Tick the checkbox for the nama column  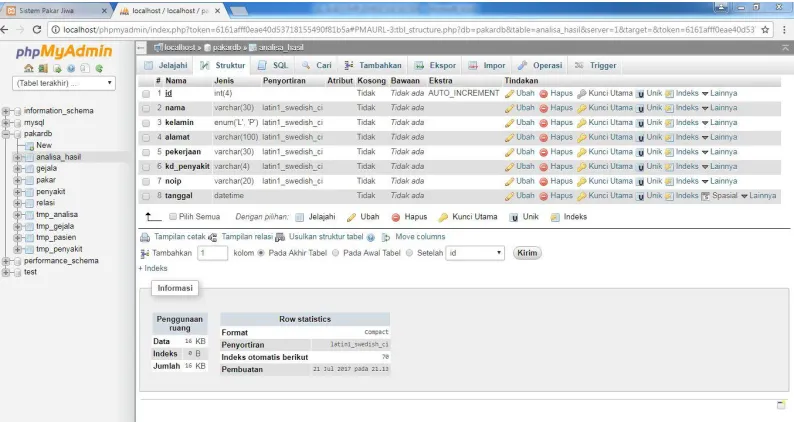point(146,108)
